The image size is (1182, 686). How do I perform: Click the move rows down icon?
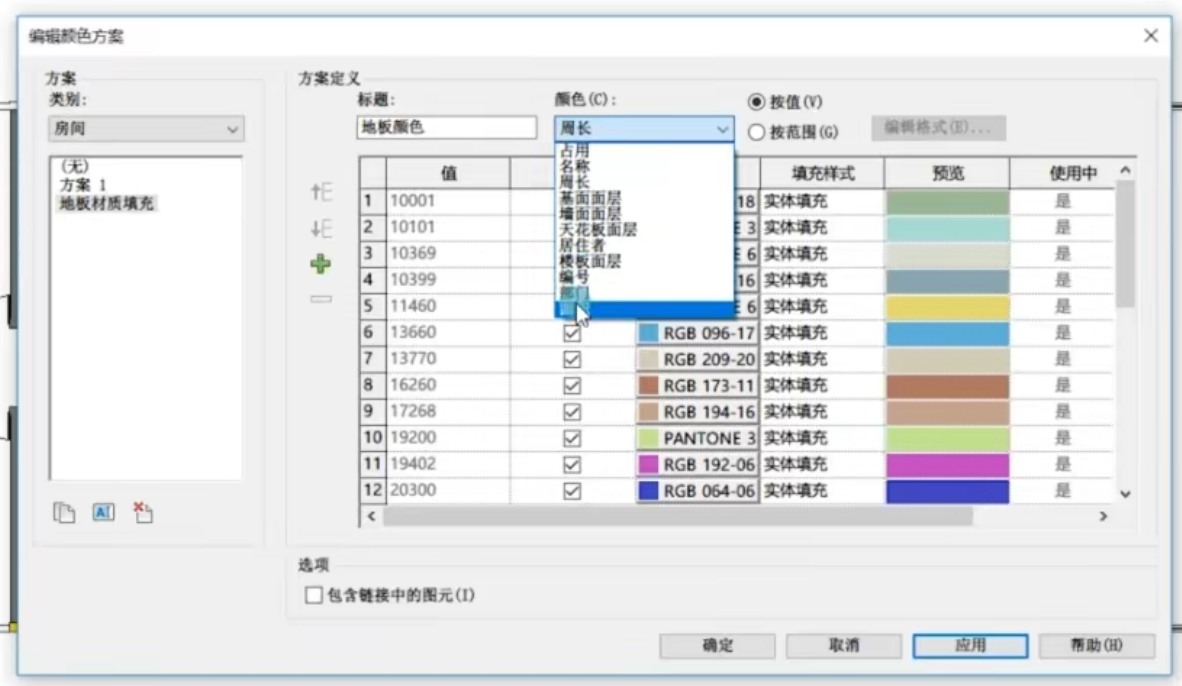point(321,228)
